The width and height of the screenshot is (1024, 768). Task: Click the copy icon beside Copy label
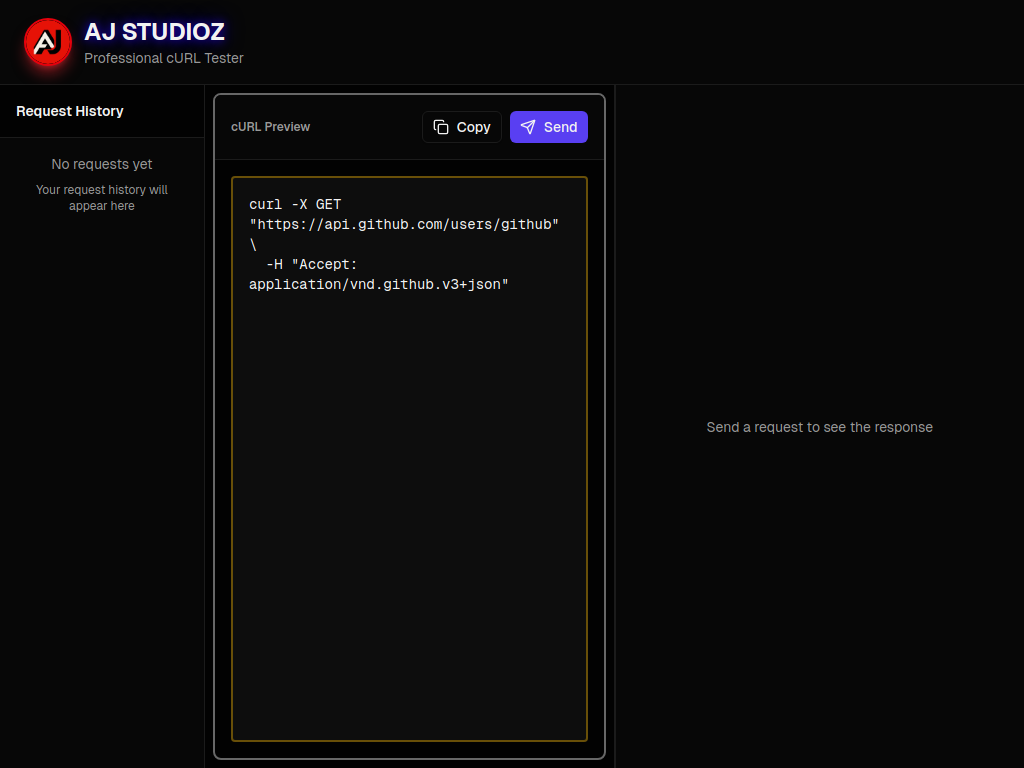click(x=441, y=127)
